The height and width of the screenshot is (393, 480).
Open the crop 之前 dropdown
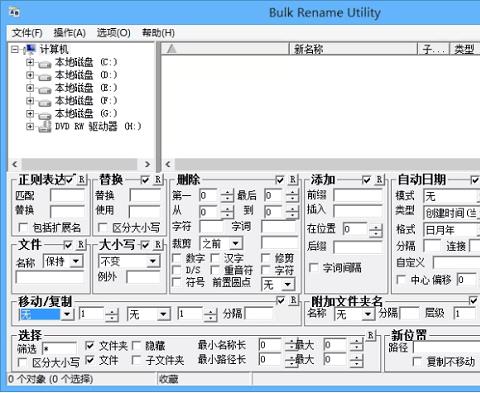point(236,243)
